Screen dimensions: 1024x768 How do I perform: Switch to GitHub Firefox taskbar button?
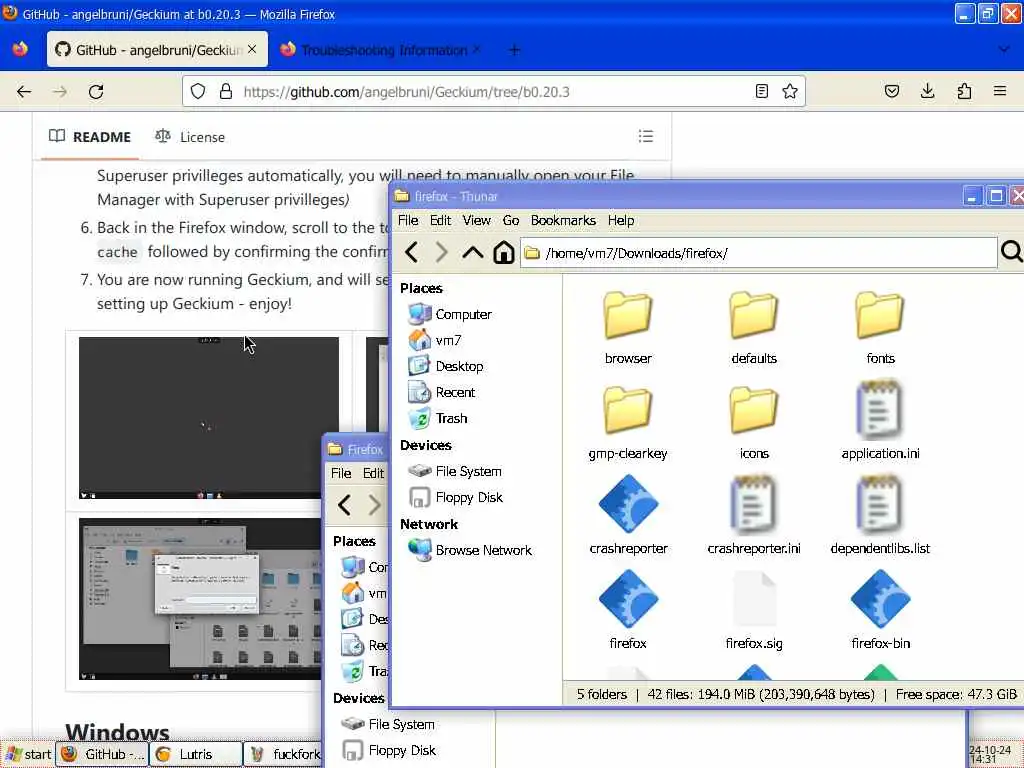pos(102,754)
